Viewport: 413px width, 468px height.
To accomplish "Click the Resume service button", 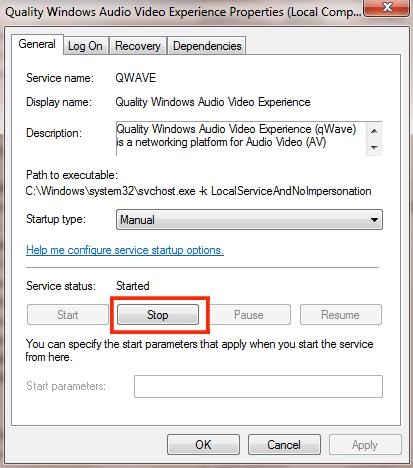I will click(x=340, y=315).
